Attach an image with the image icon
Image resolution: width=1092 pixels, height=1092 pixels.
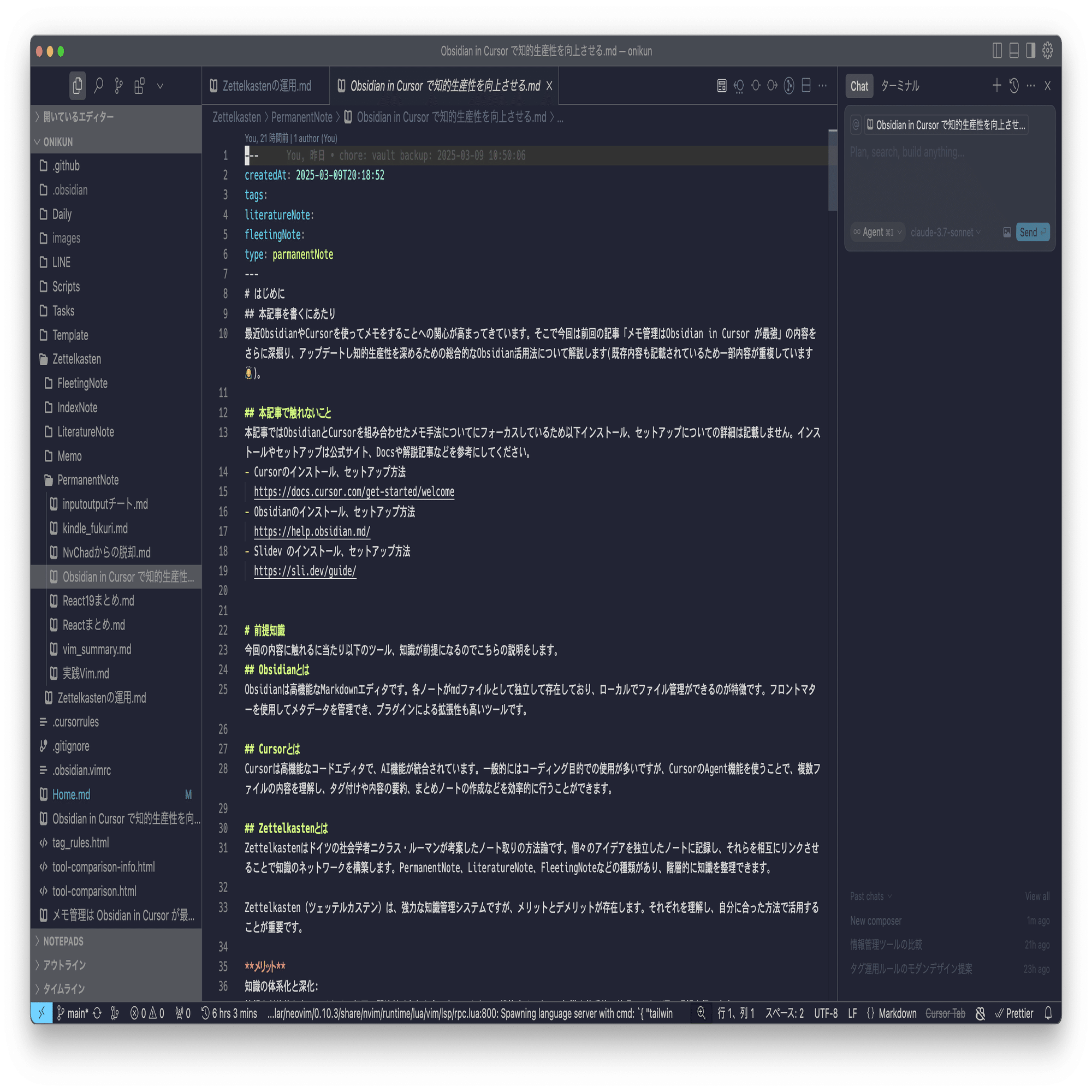[1007, 232]
